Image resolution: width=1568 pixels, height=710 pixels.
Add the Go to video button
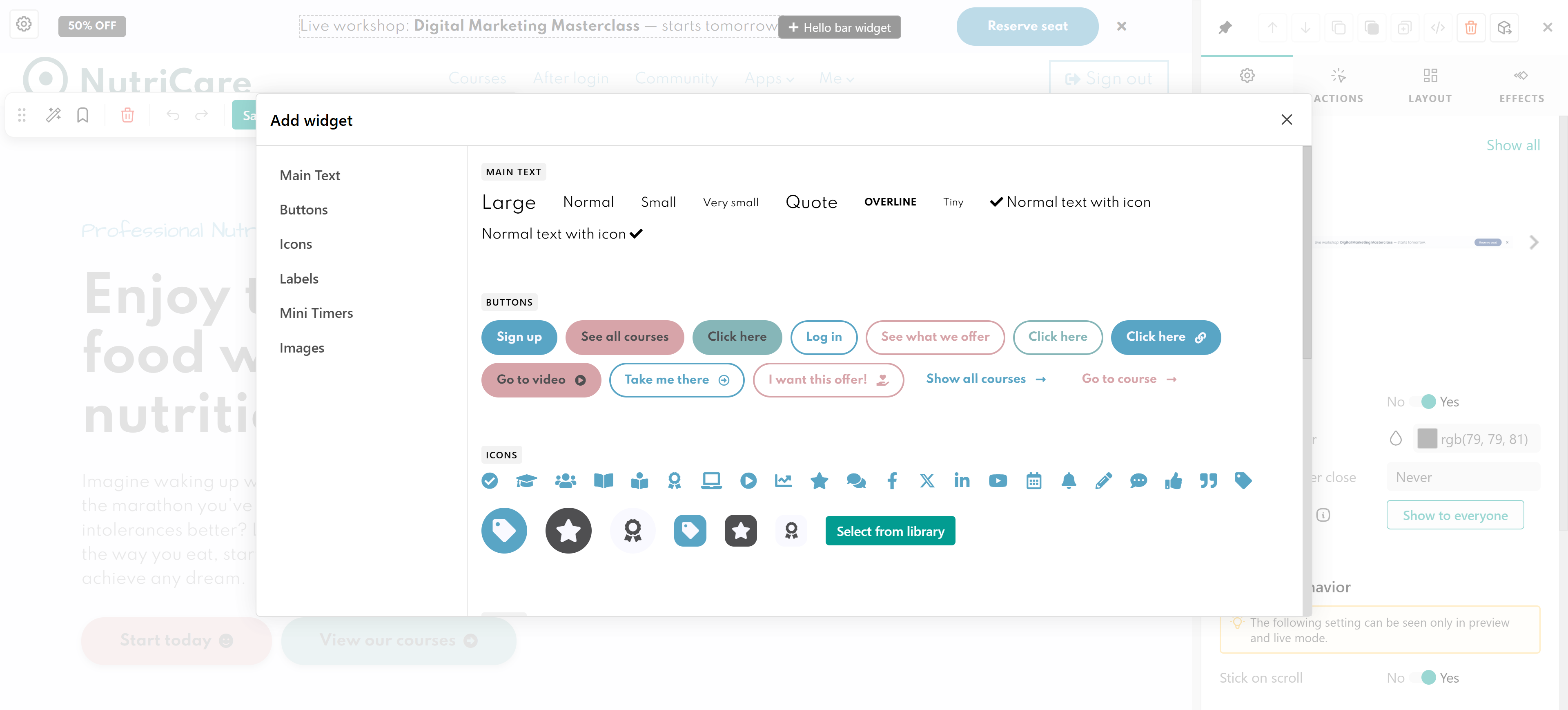pos(541,380)
